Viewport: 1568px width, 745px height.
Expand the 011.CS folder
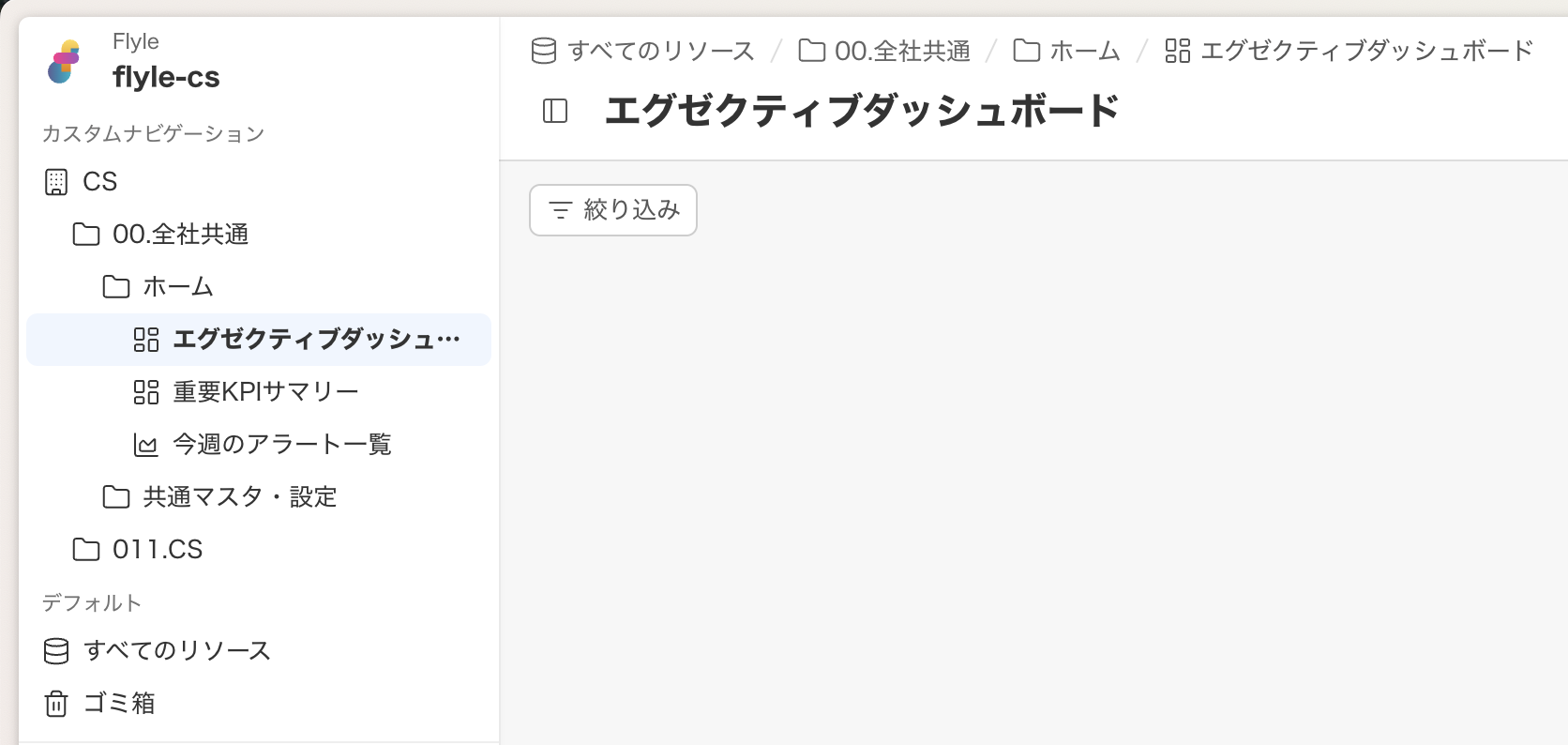point(157,550)
